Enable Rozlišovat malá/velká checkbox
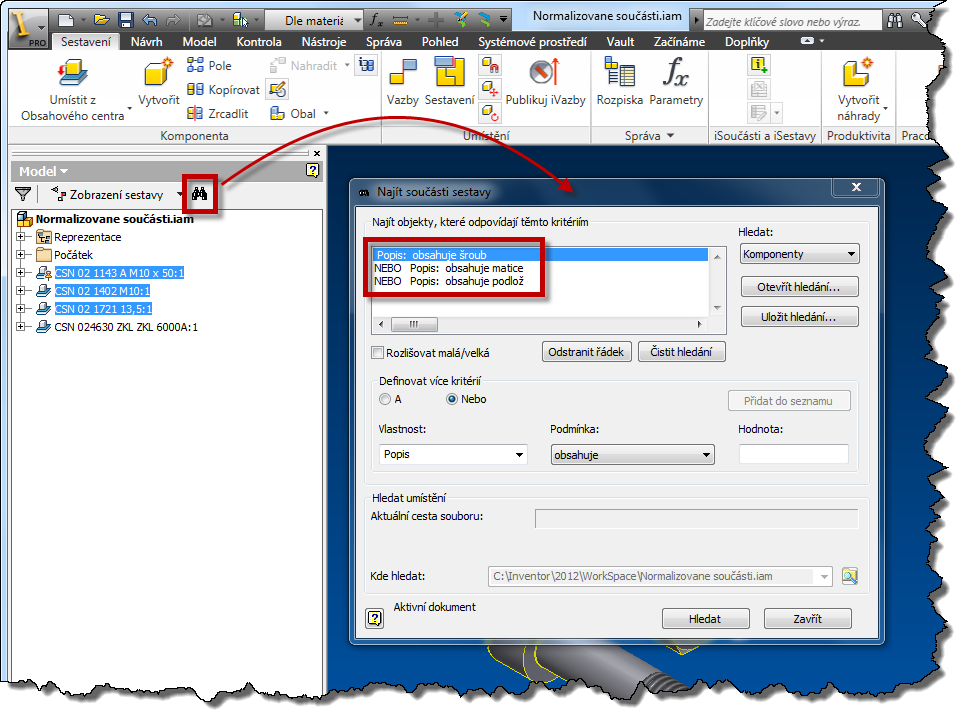 click(378, 352)
